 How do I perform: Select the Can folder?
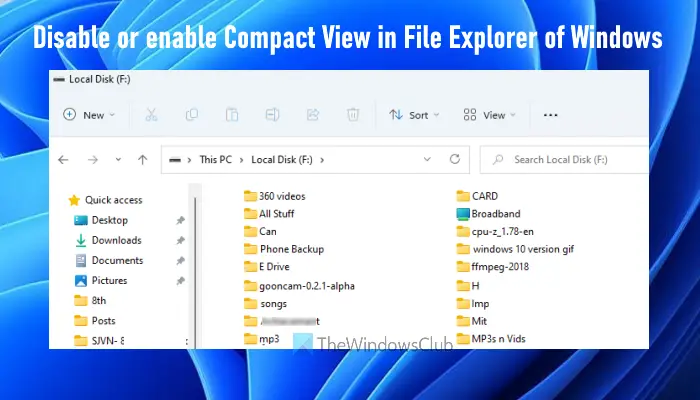click(x=260, y=231)
